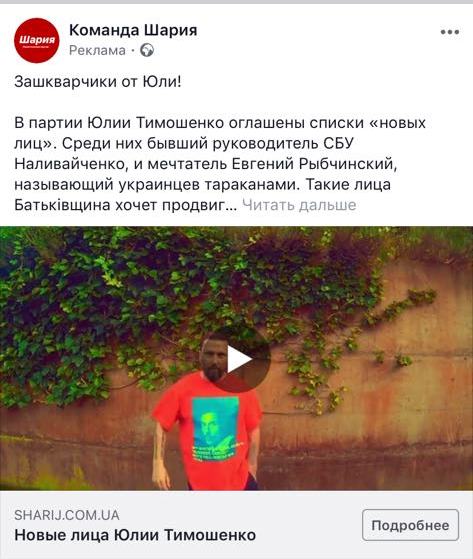Open the three-dot post options menu

pyautogui.click(x=449, y=32)
